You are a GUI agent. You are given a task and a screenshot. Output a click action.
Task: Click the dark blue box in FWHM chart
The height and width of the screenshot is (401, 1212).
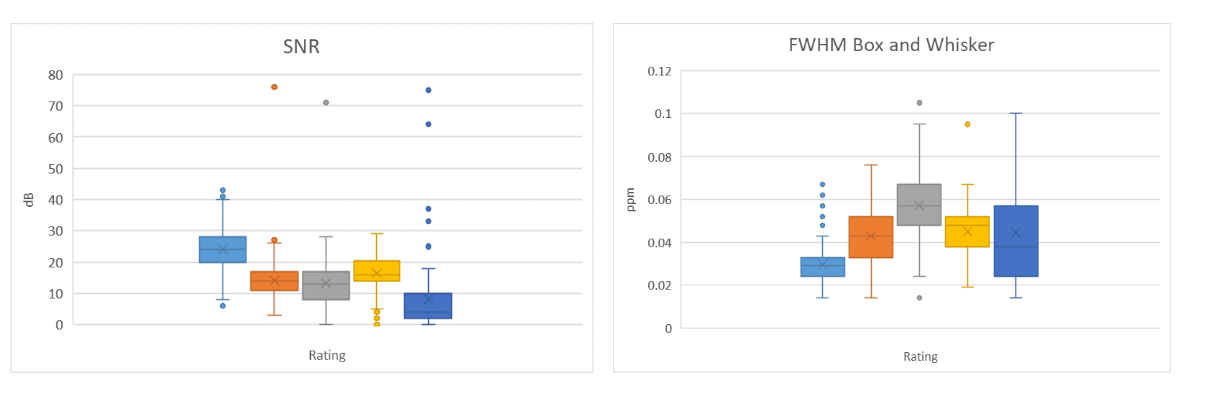(x=1016, y=241)
